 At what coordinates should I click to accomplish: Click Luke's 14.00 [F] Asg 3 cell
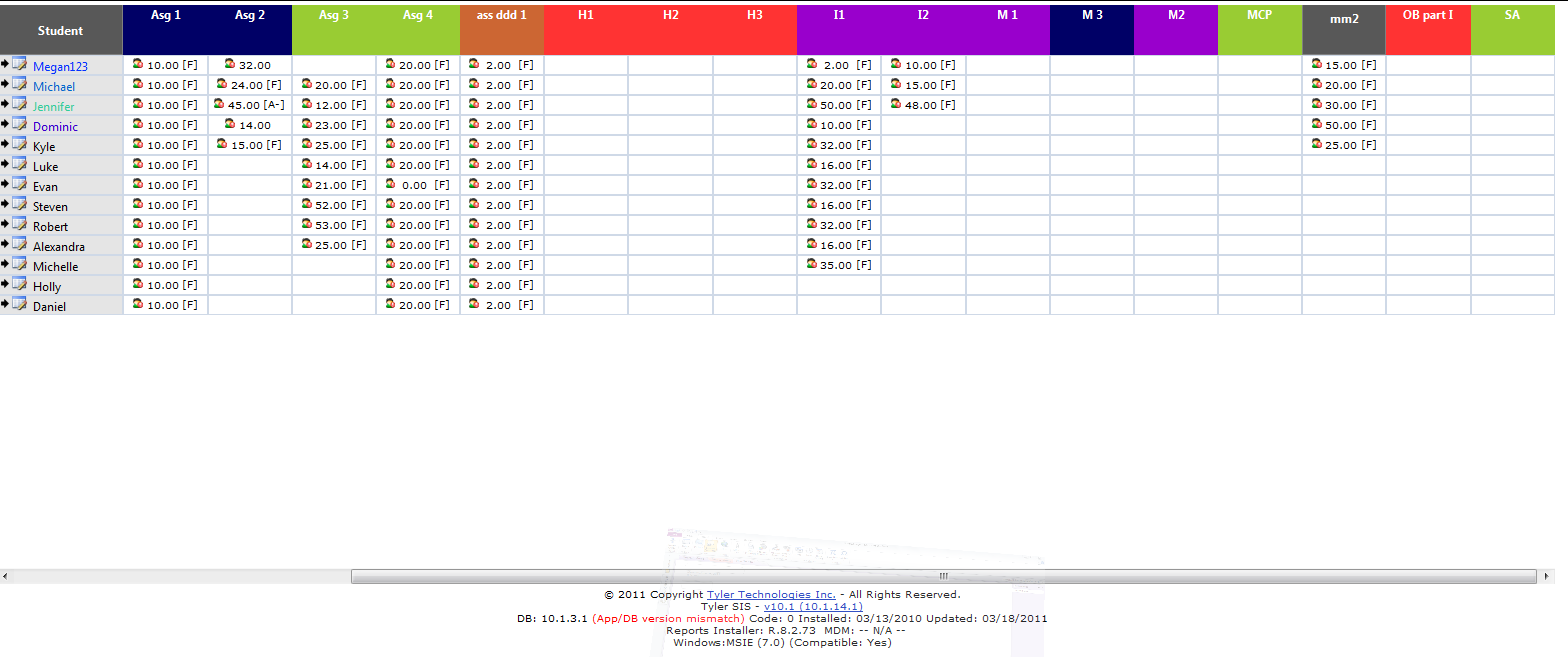pos(334,165)
